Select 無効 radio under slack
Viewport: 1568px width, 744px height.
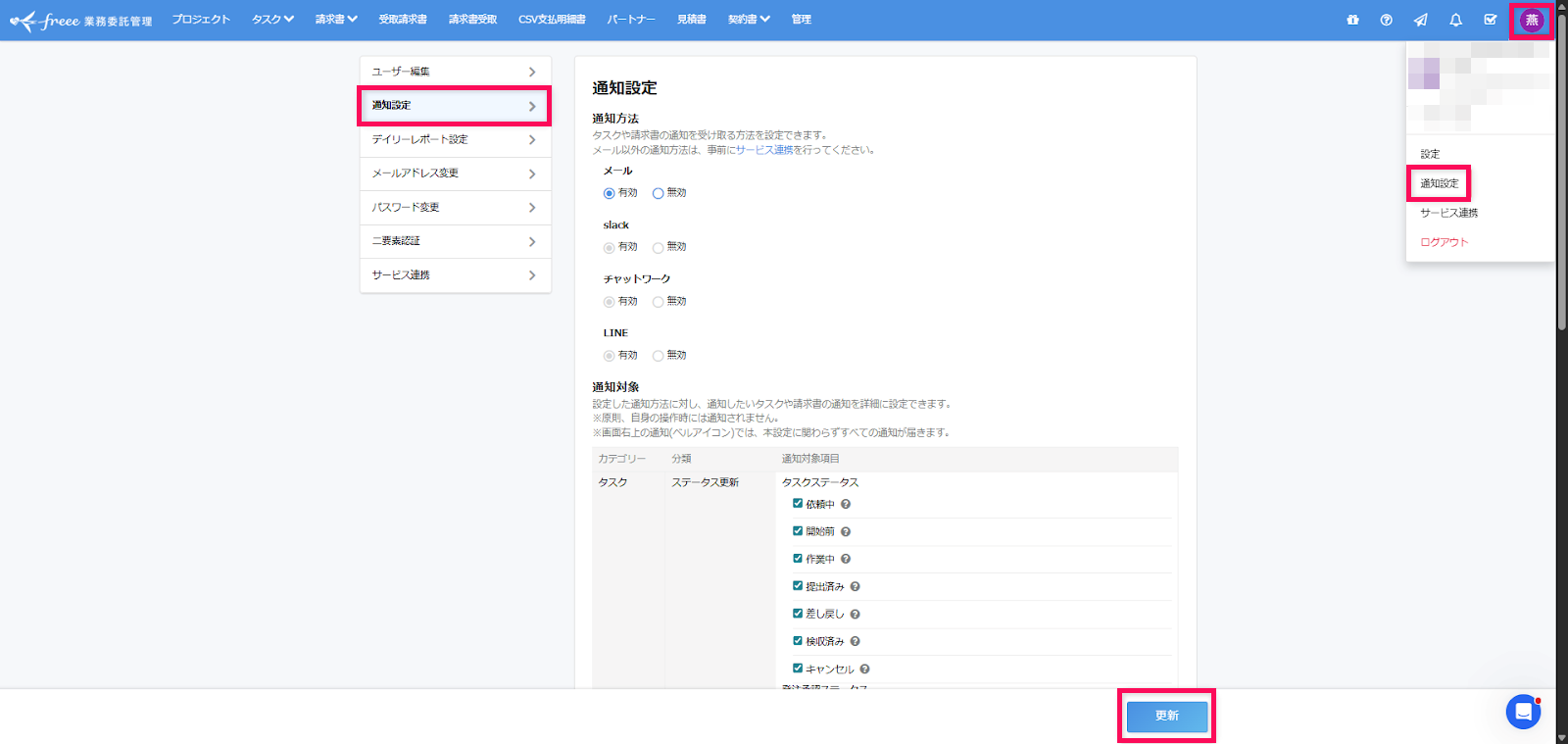pos(659,247)
